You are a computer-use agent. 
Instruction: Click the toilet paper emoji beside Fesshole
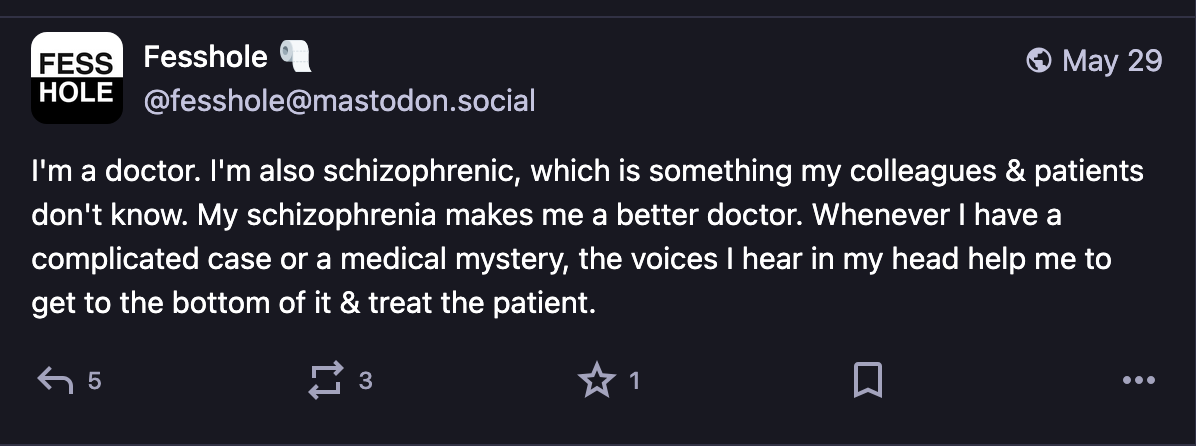[x=295, y=56]
